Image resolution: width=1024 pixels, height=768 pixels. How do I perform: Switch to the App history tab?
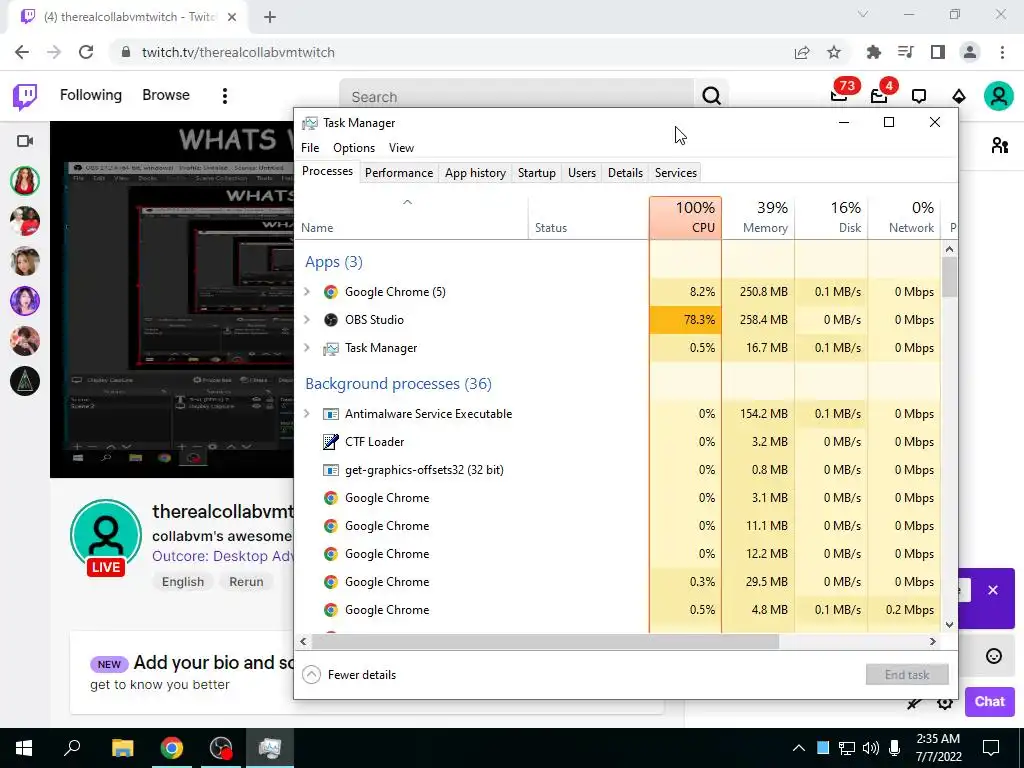(475, 172)
